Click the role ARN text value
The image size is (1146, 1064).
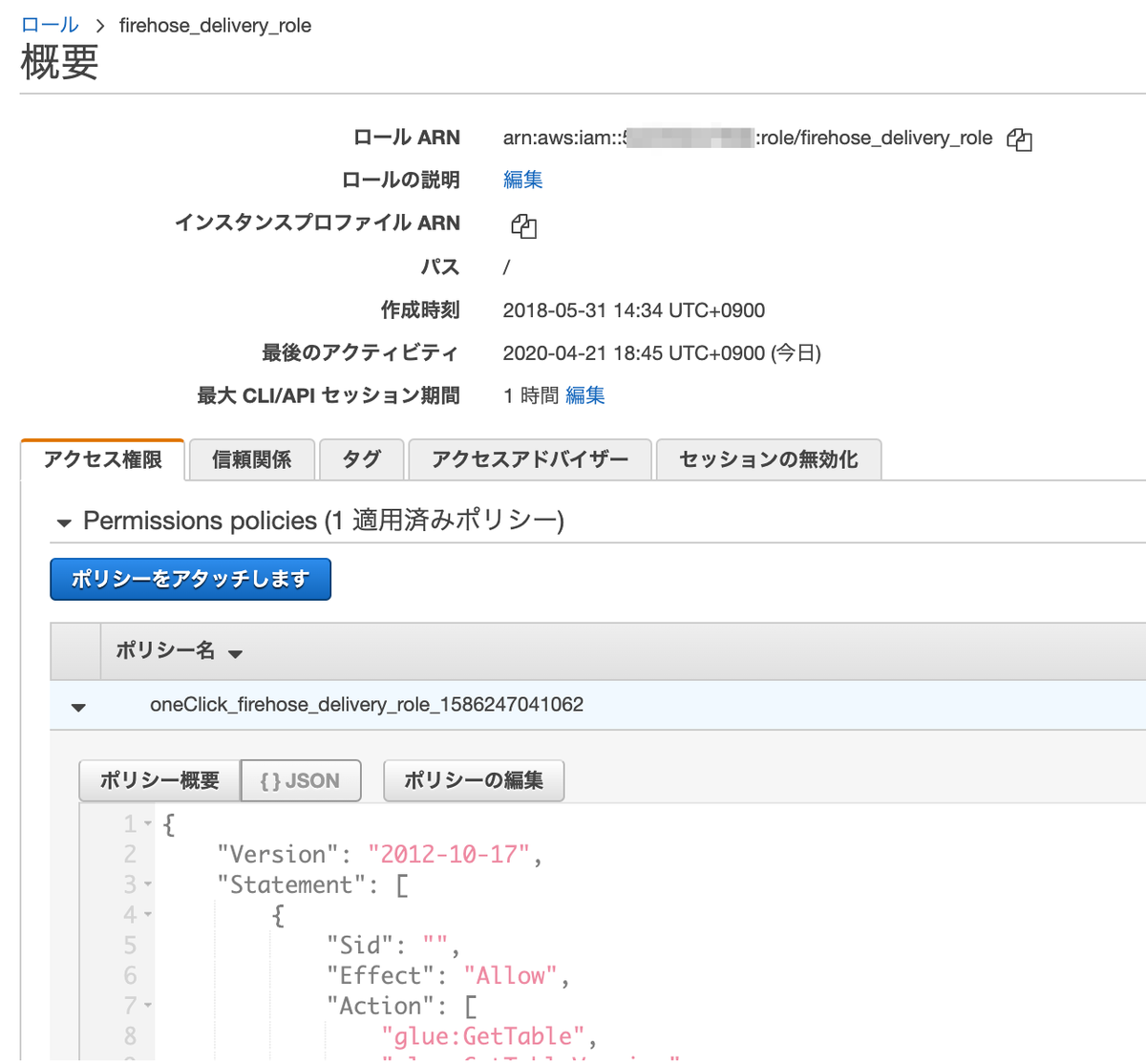(748, 138)
